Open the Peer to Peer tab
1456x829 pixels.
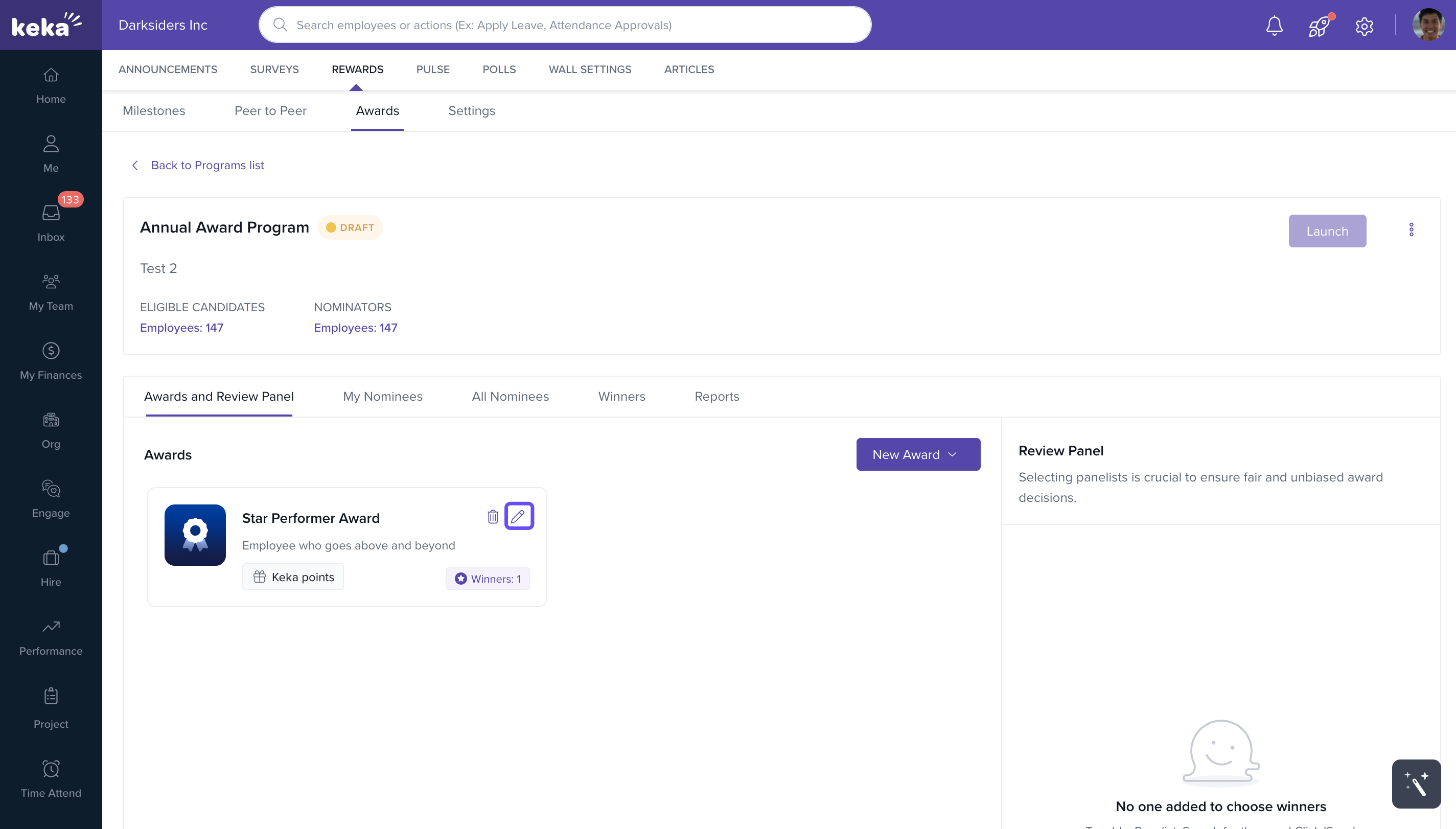click(270, 111)
